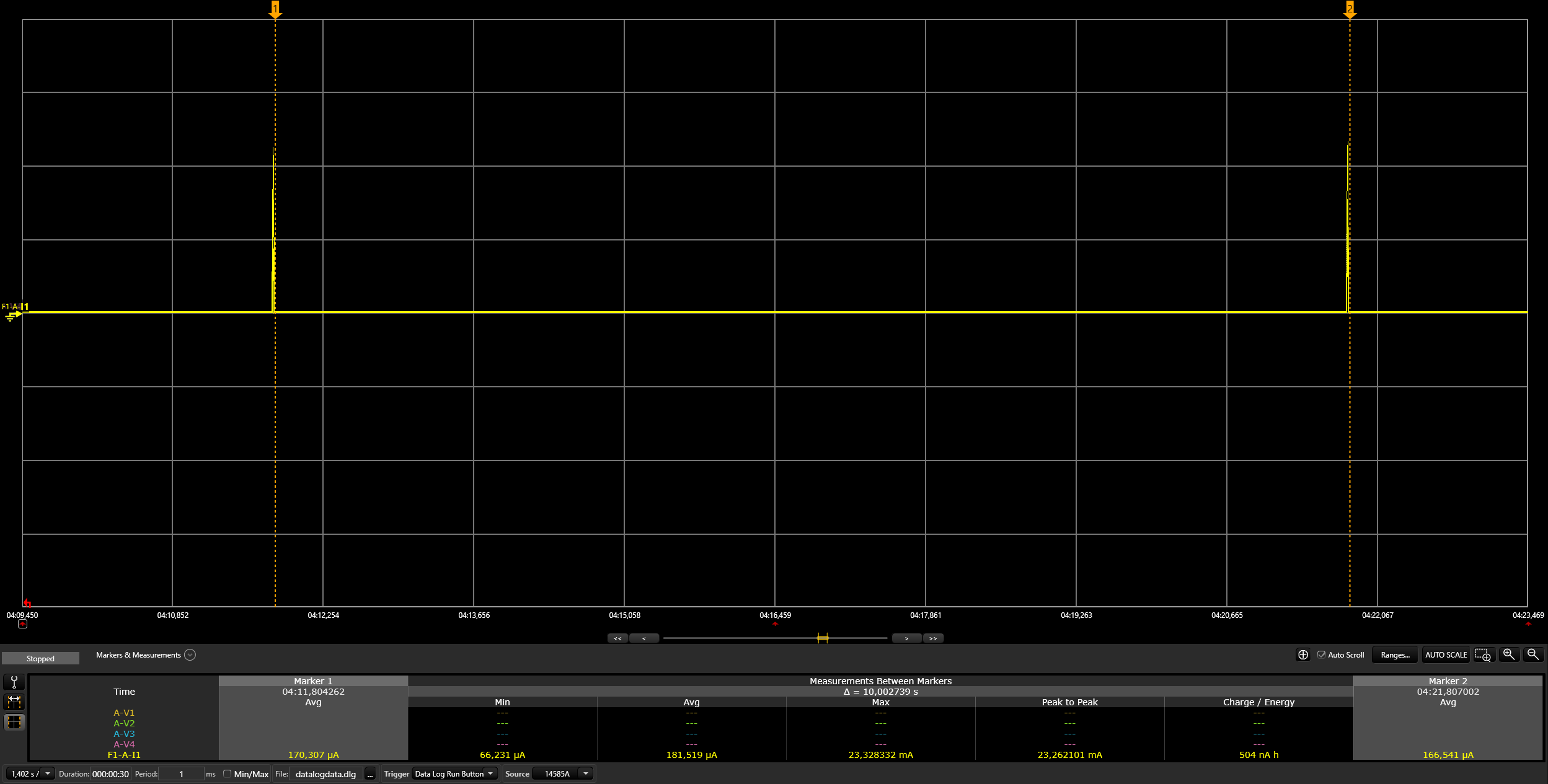Image resolution: width=1548 pixels, height=784 pixels.
Task: Click the F1-A-I1 ground level indicator
Action: (12, 316)
